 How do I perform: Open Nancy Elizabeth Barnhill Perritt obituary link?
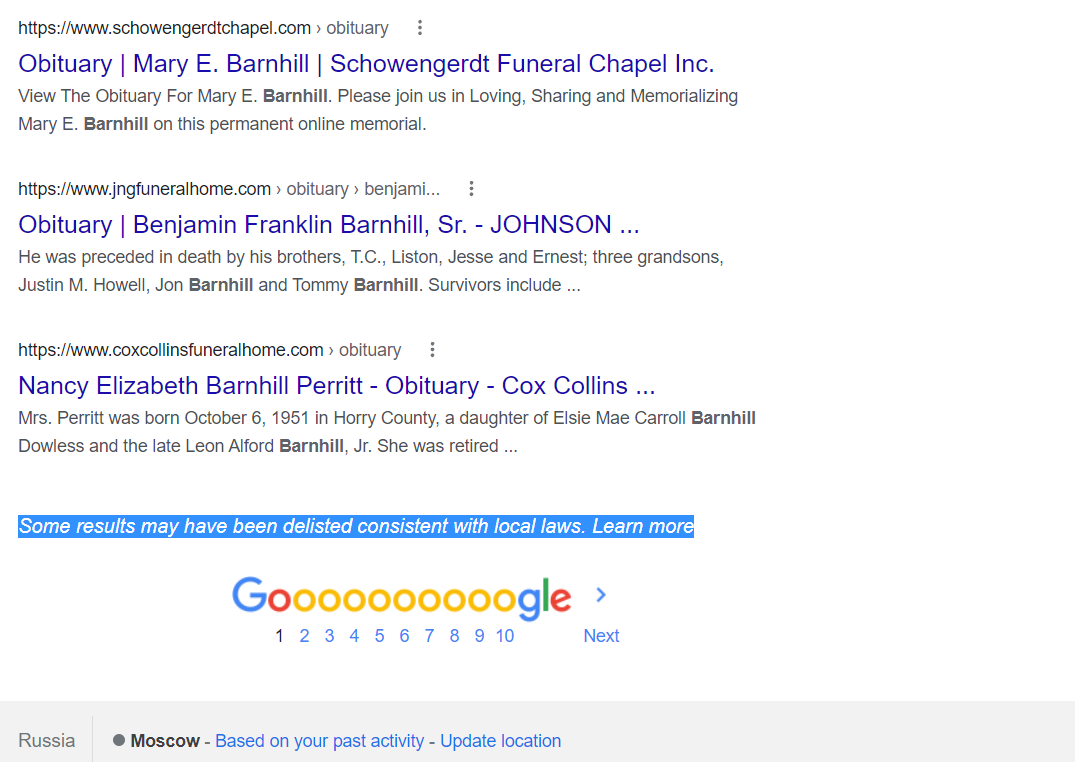(x=336, y=386)
